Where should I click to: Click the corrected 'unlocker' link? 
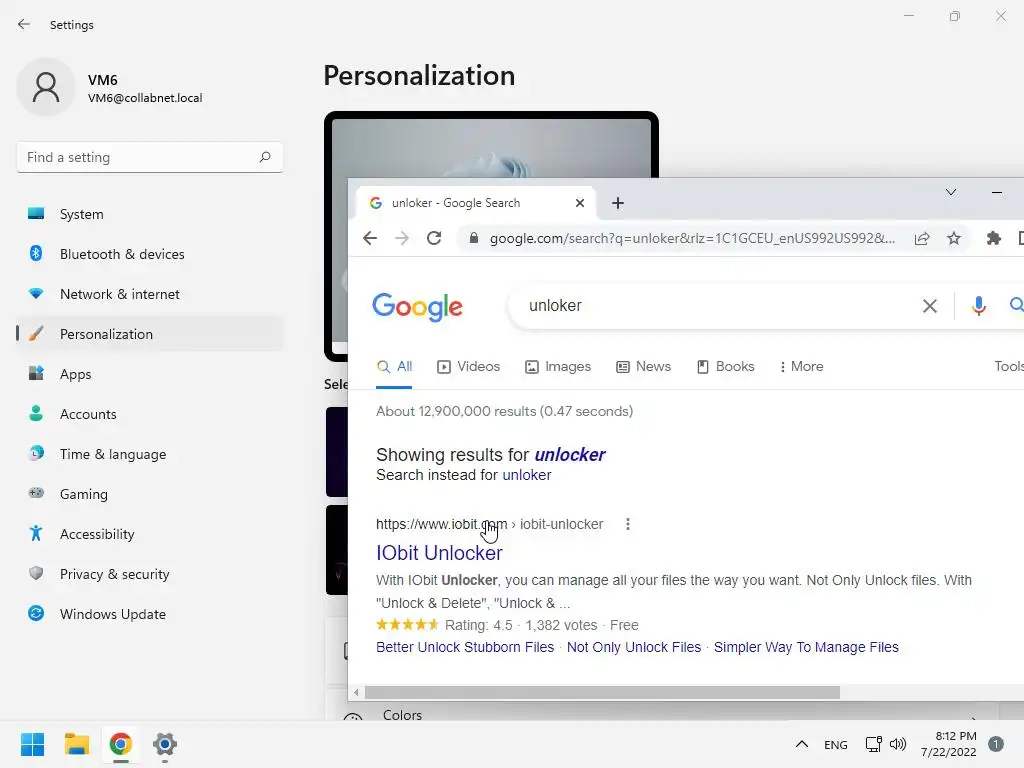pyautogui.click(x=569, y=455)
